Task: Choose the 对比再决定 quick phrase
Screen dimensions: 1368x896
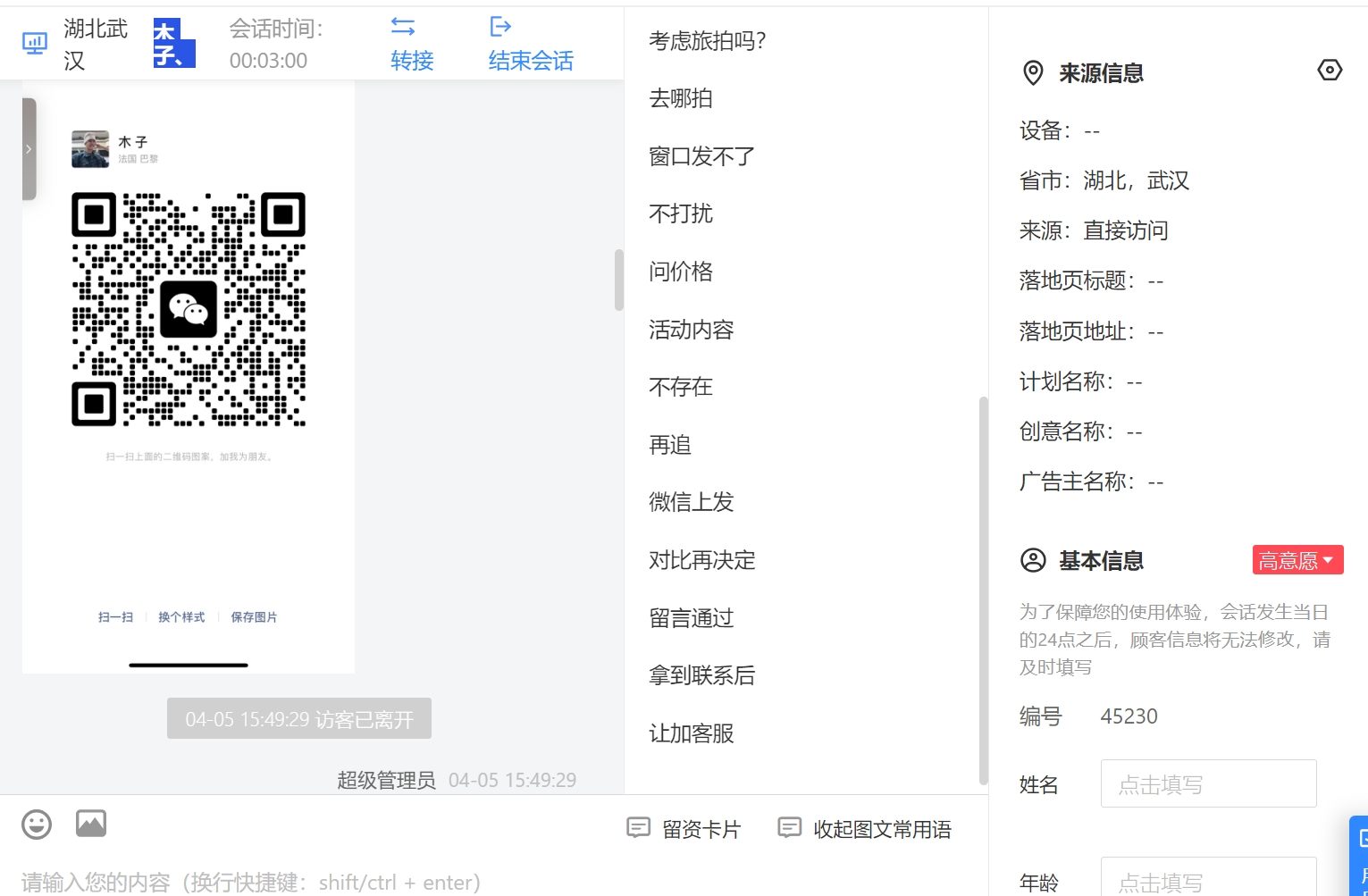Action: pyautogui.click(x=702, y=560)
